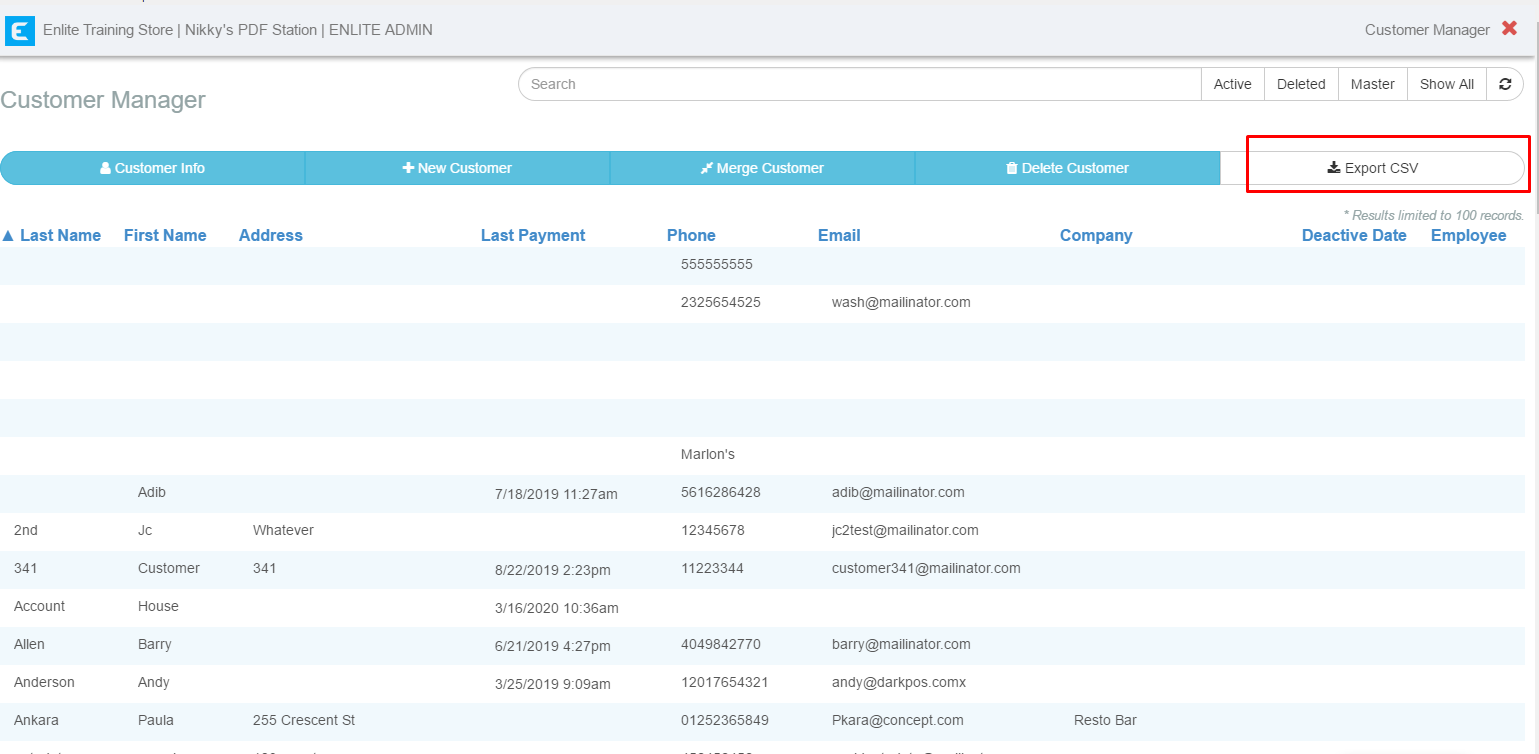The width and height of the screenshot is (1539, 754).
Task: Click email adib@mailinator.com
Action: point(898,492)
